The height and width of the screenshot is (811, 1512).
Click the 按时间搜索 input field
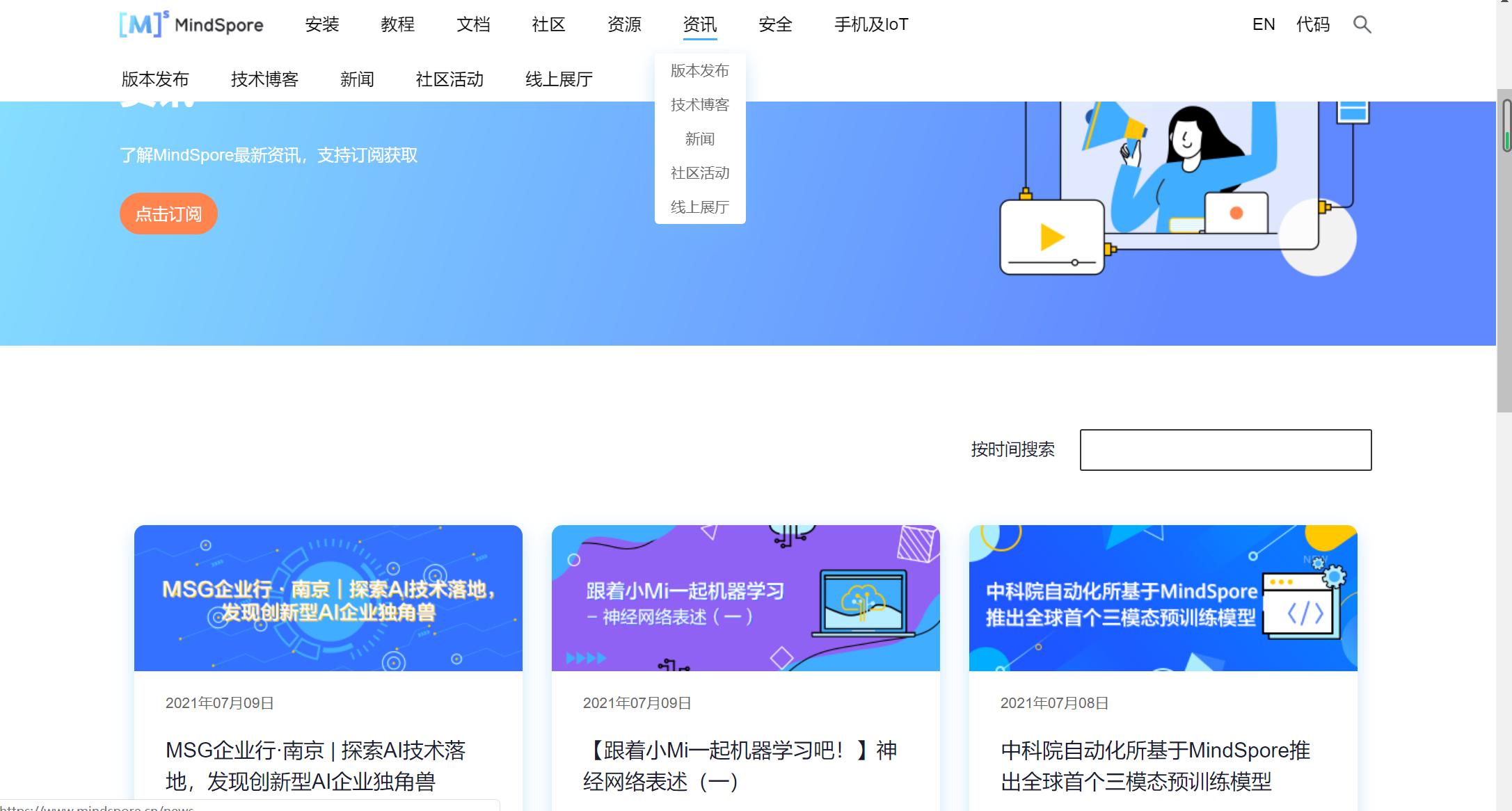(x=1225, y=450)
